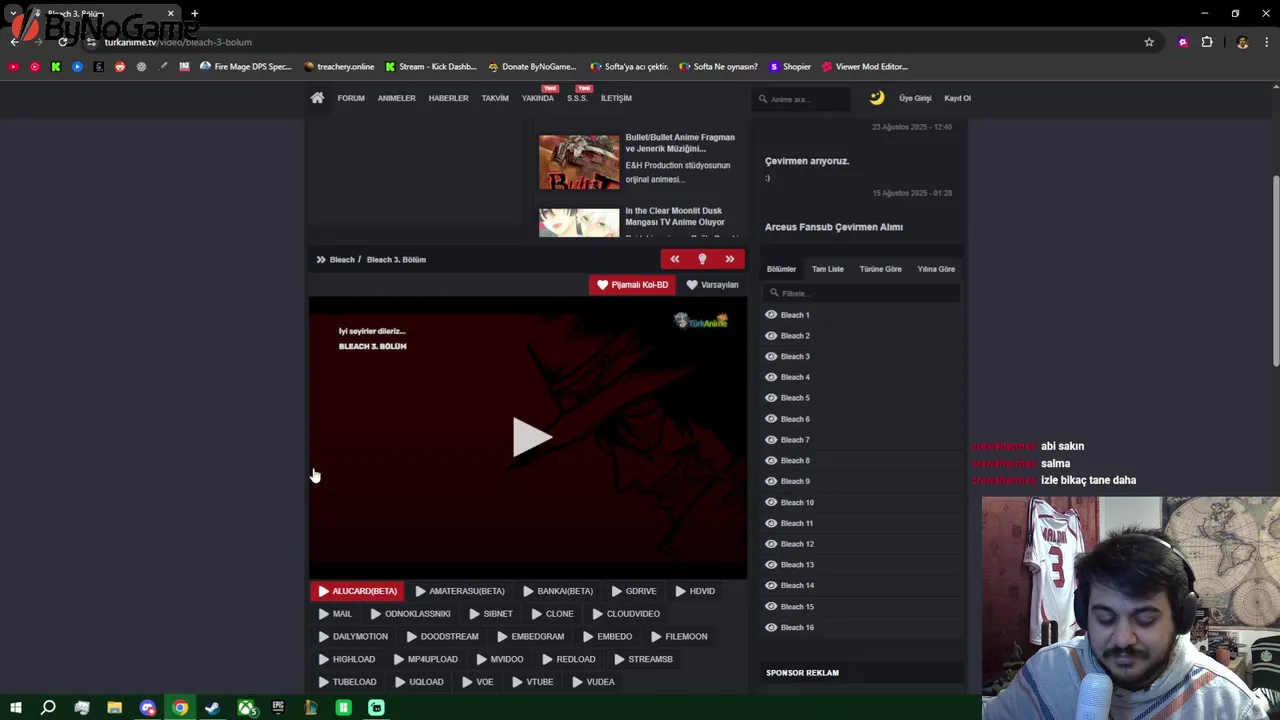Click the lightbulb dim-lights icon
Screen dimensions: 1280x720
pyautogui.click(x=702, y=259)
